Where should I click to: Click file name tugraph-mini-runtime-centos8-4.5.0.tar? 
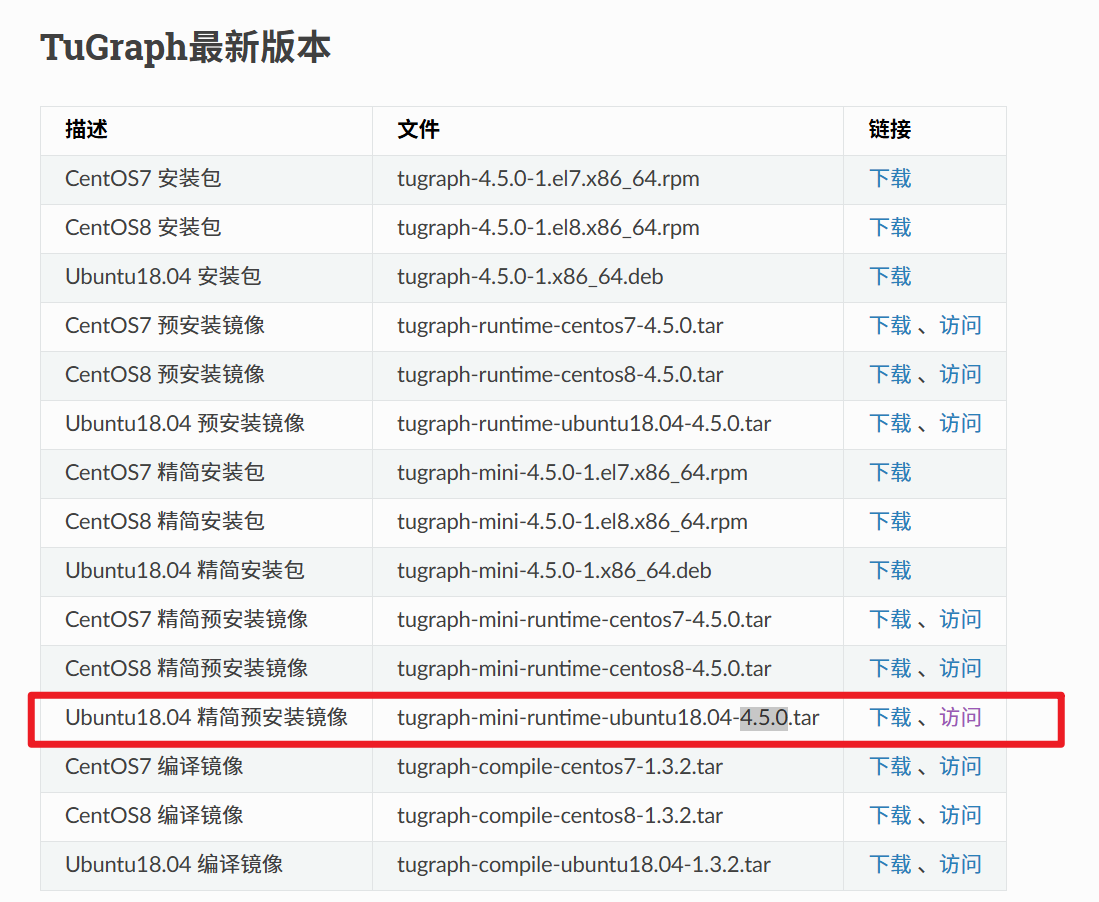click(x=584, y=670)
